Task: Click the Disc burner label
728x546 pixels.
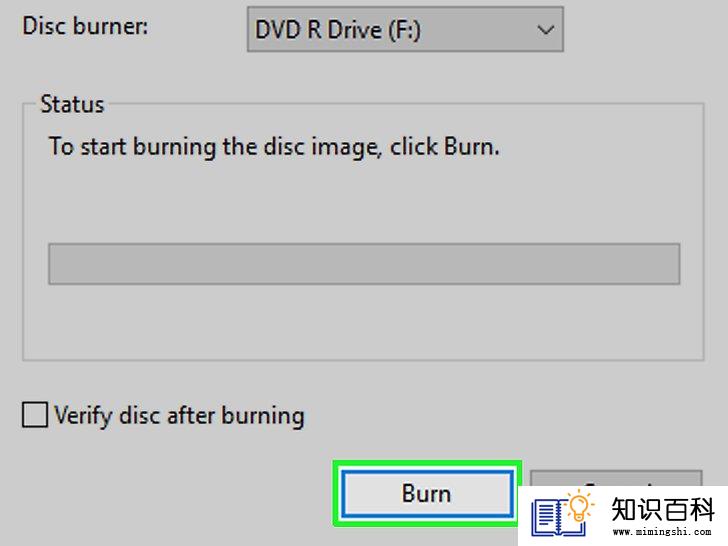Action: click(85, 26)
